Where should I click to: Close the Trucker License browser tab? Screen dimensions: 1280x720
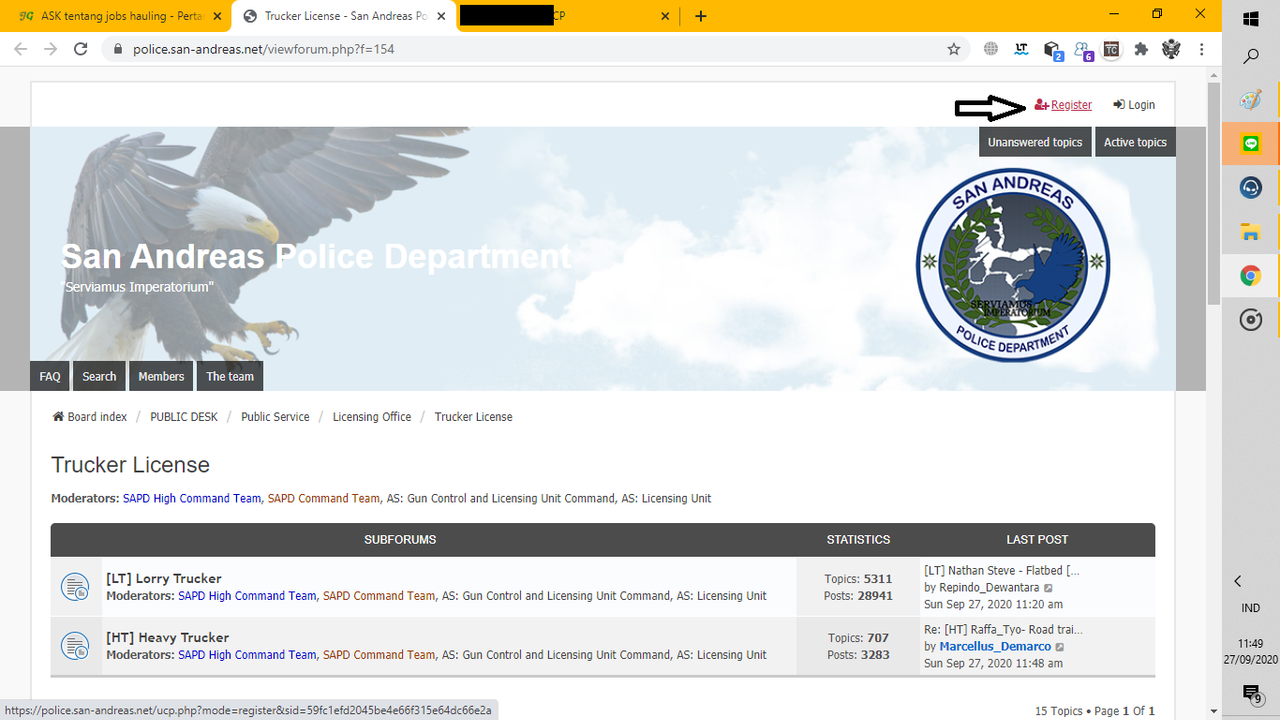coord(441,16)
